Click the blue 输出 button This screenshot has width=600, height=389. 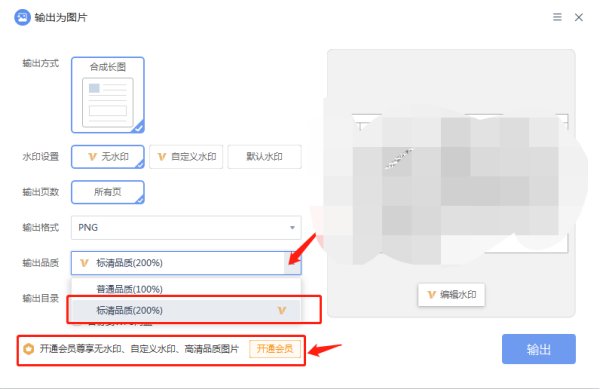(x=539, y=349)
